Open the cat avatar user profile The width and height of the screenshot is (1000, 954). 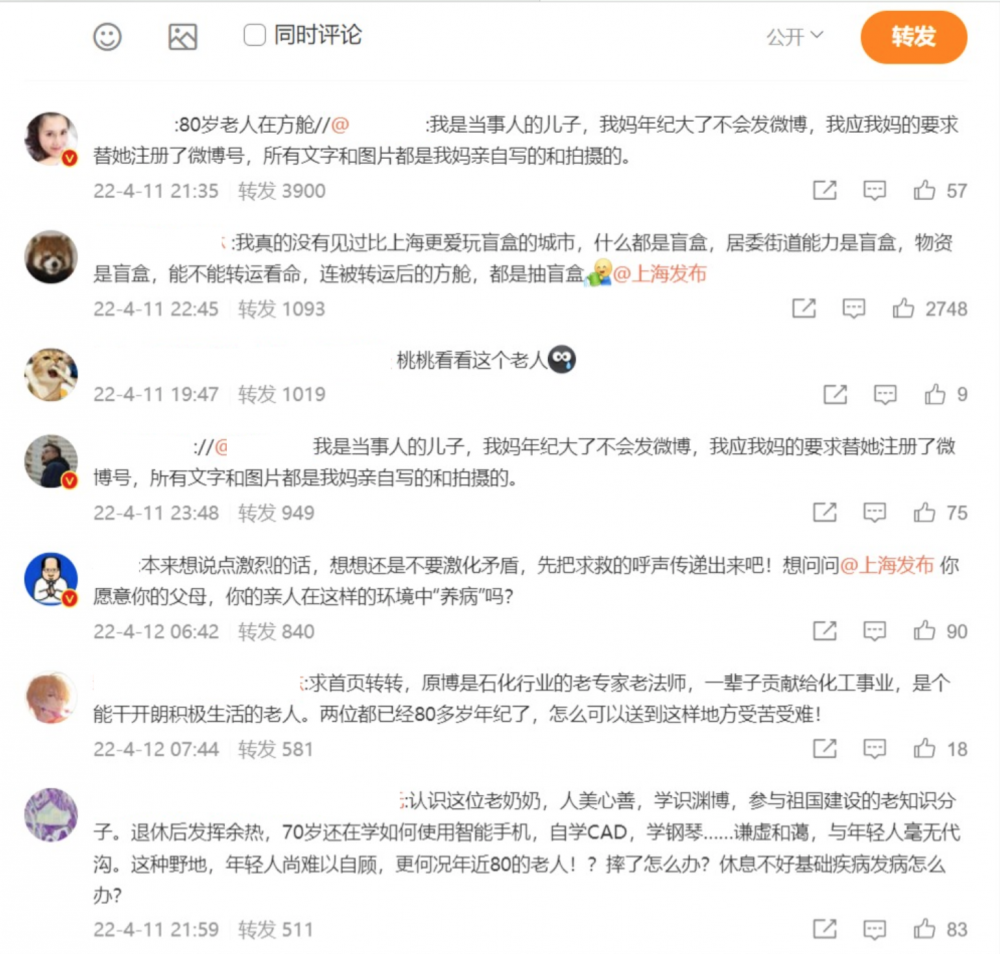pos(51,374)
